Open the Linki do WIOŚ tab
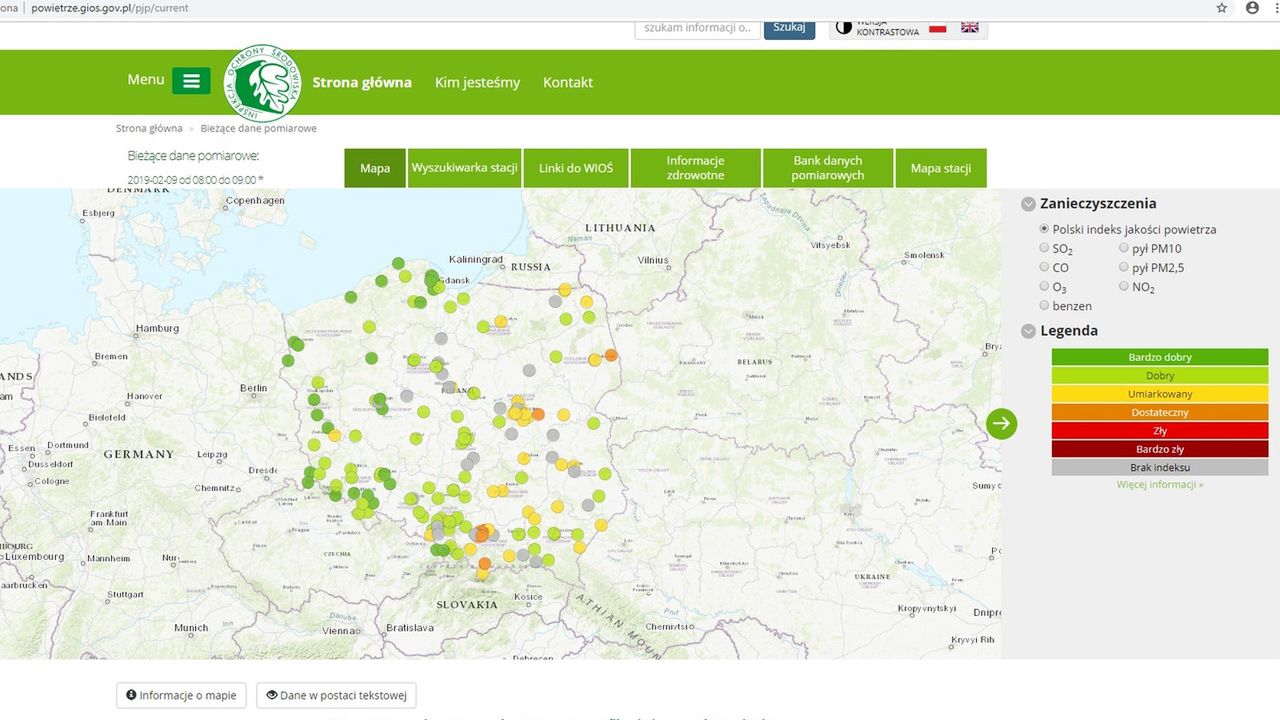1280x720 pixels. [576, 168]
